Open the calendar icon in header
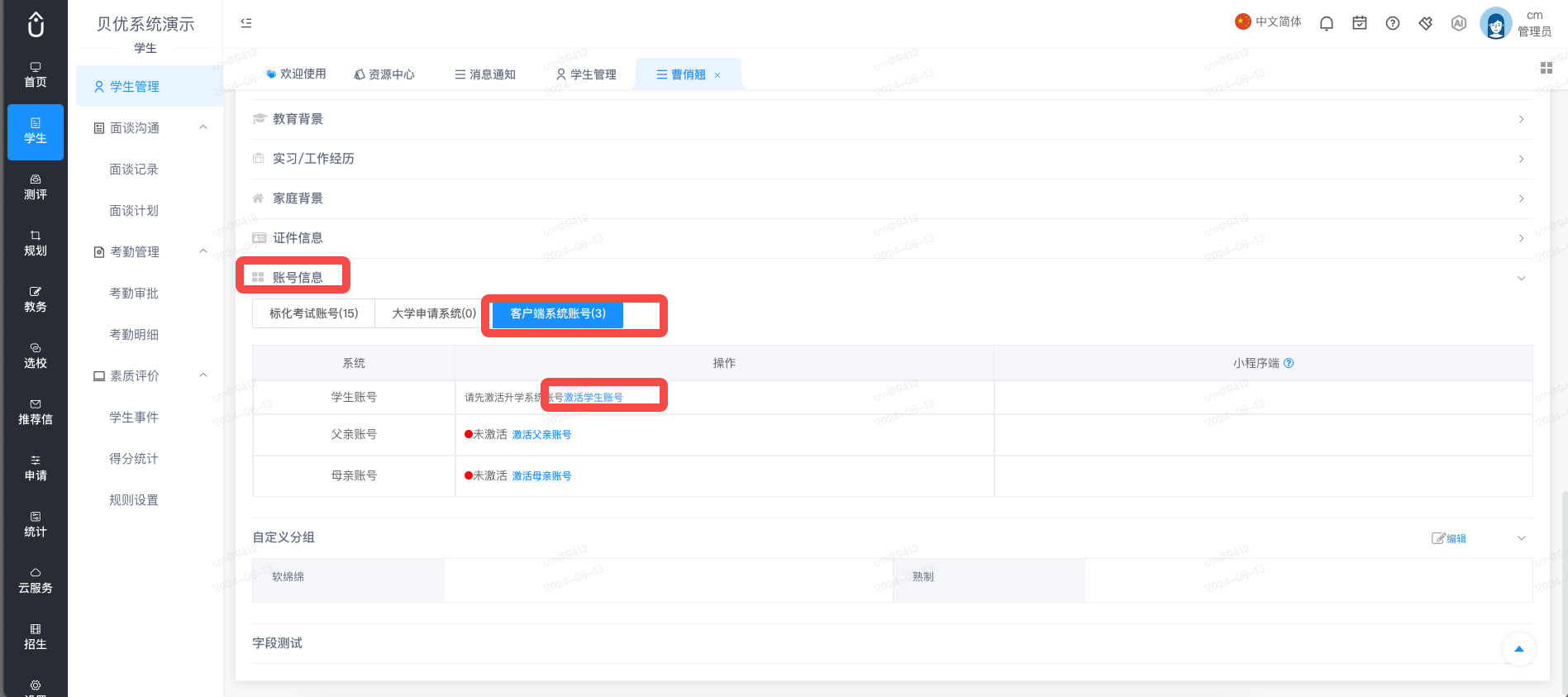 coord(1360,23)
